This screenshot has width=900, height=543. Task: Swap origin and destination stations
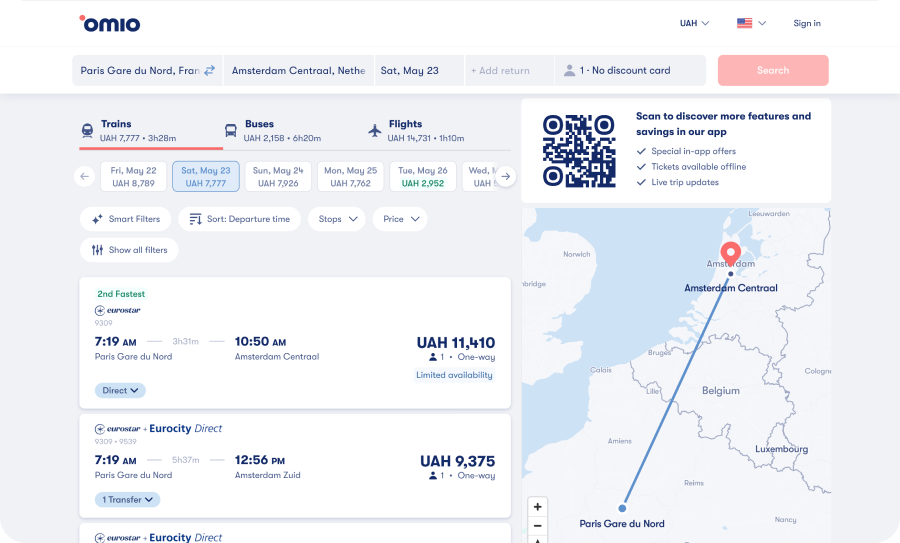[210, 70]
